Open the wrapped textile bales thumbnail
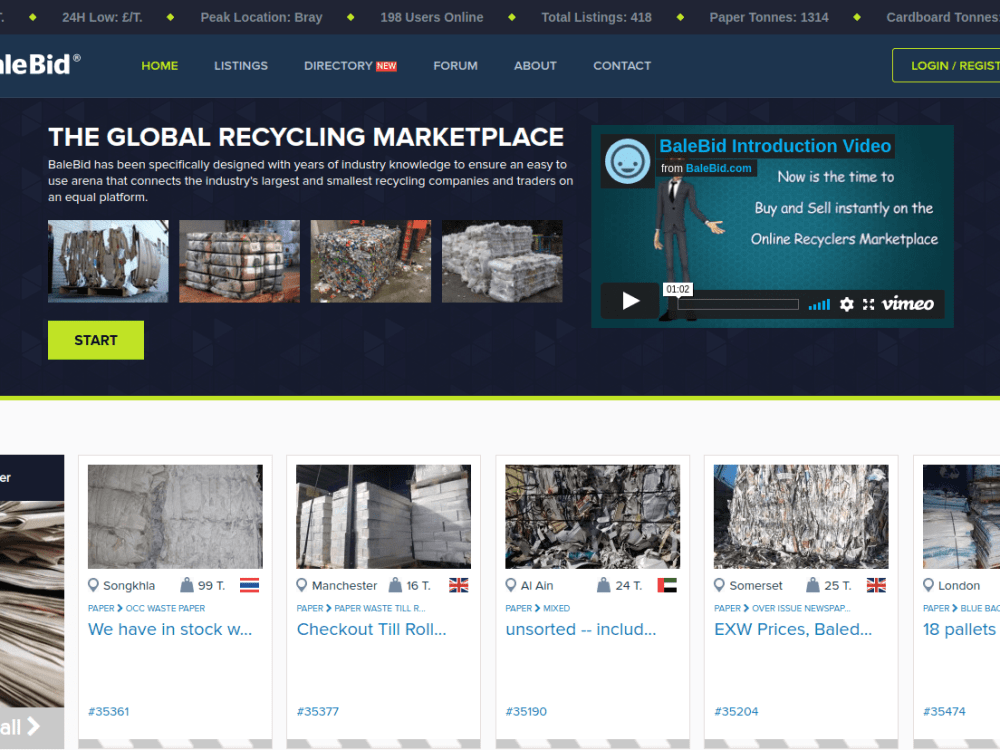This screenshot has height=750, width=1000. coord(239,261)
